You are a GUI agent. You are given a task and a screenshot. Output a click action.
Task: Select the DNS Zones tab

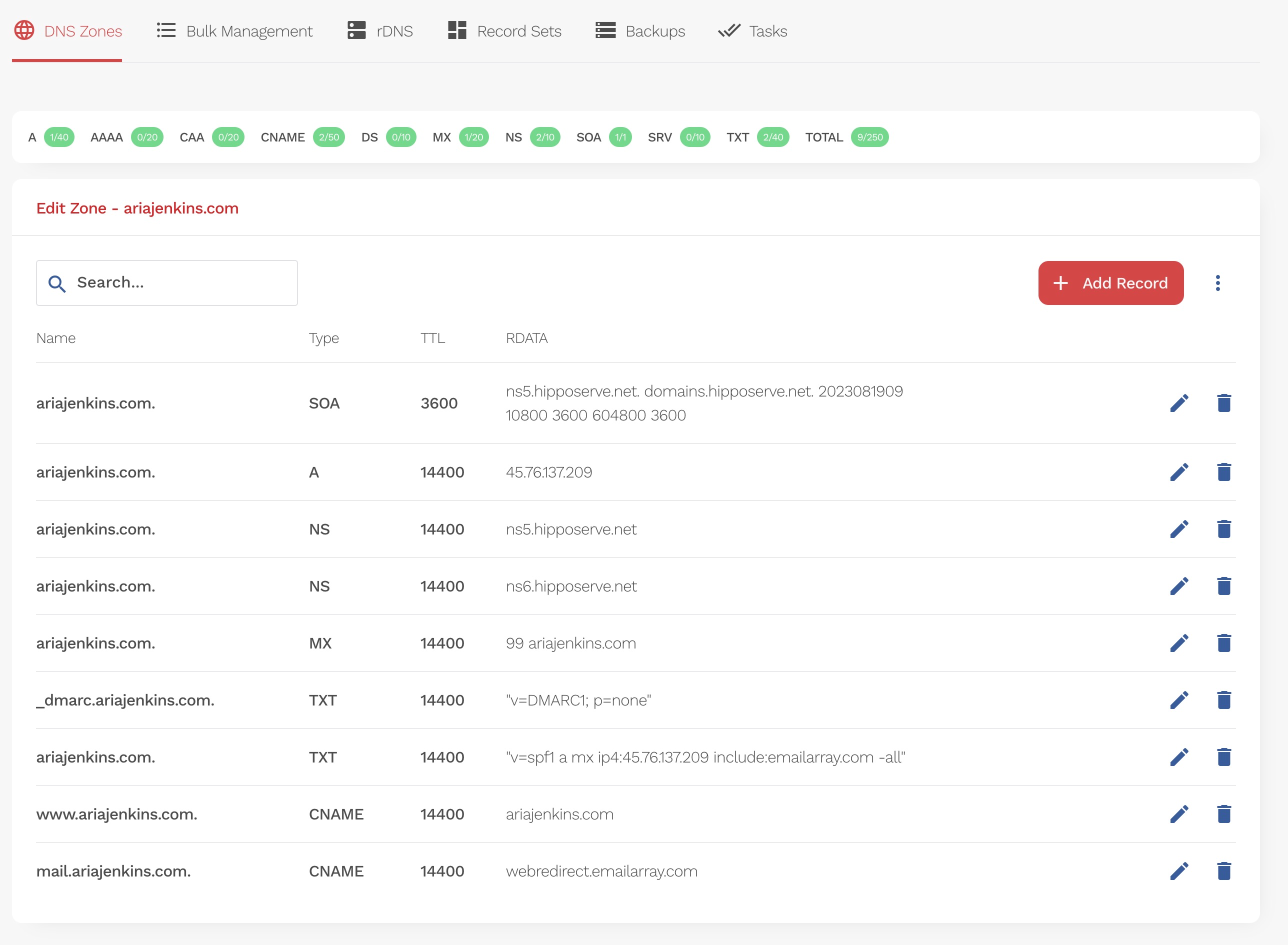(x=67, y=31)
